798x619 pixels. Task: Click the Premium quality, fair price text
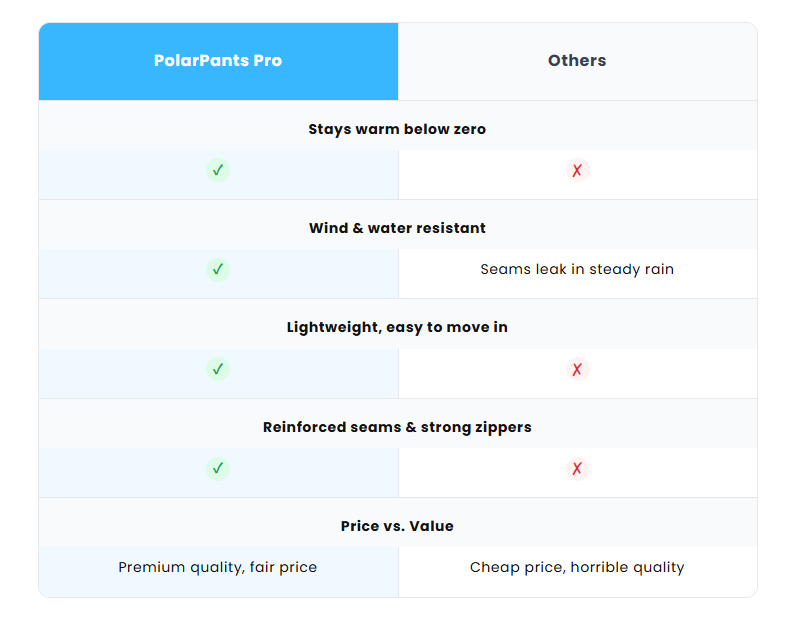coord(218,567)
